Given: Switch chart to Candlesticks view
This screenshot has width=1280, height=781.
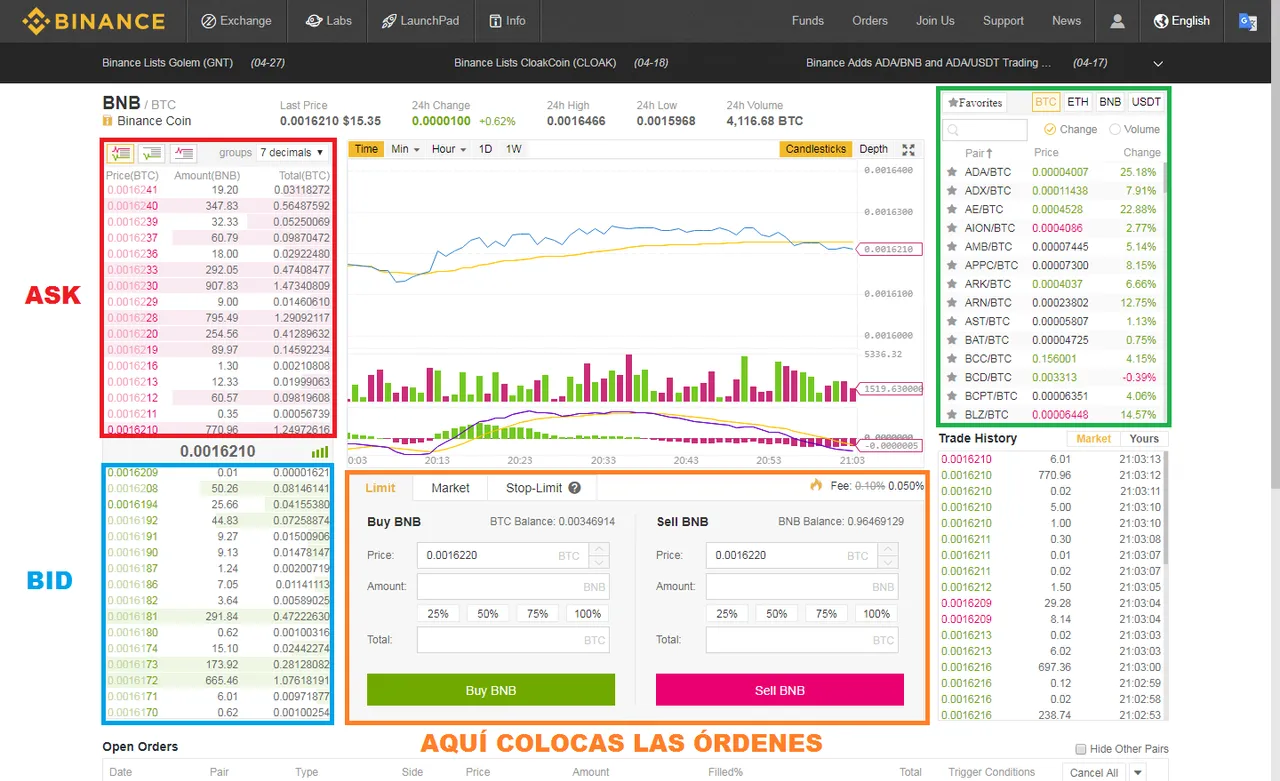Looking at the screenshot, I should [x=816, y=149].
